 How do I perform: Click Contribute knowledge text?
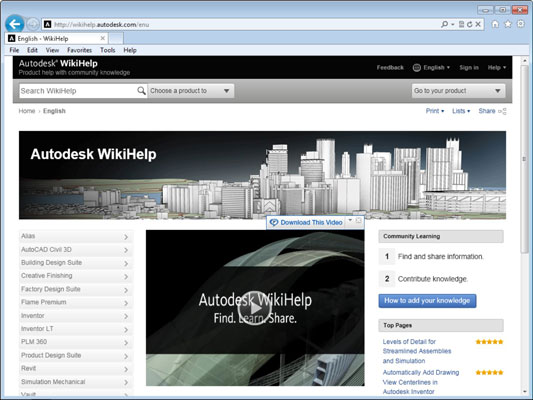click(x=433, y=279)
